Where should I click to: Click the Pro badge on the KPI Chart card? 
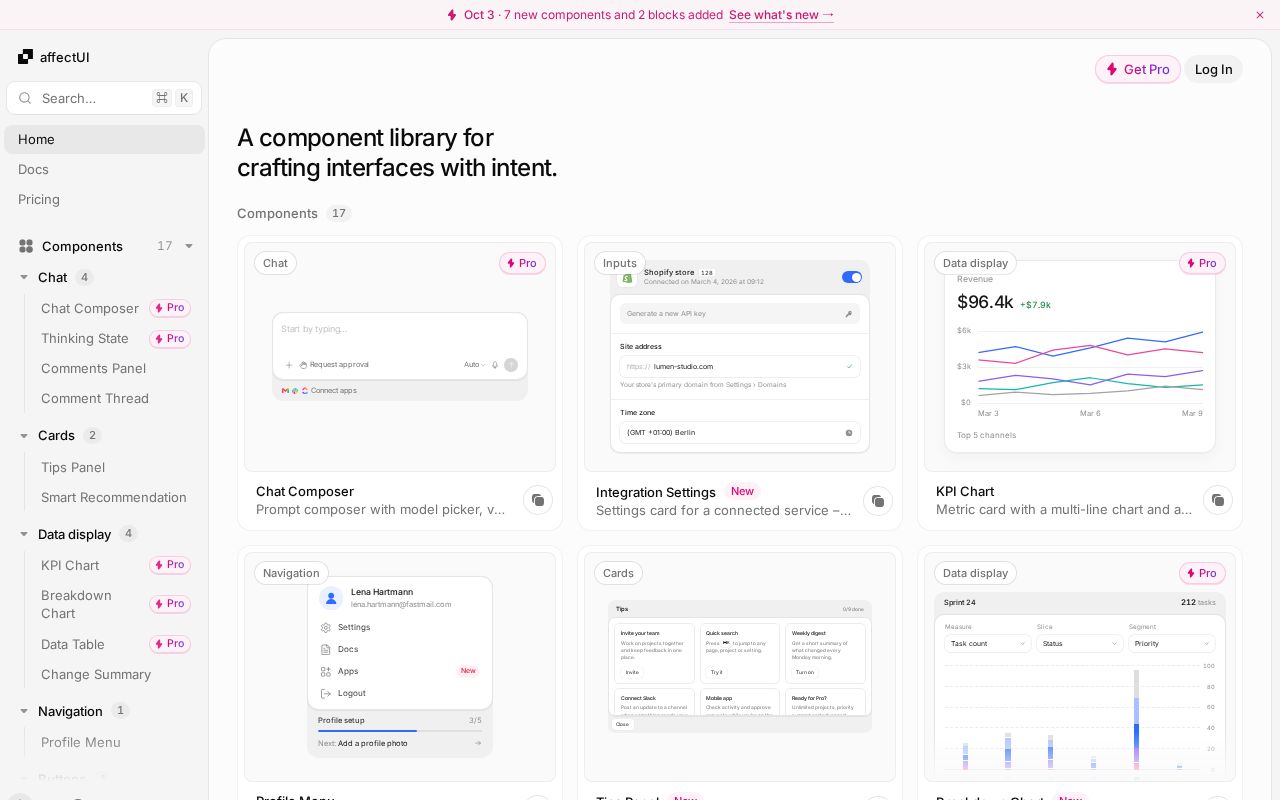(1202, 263)
